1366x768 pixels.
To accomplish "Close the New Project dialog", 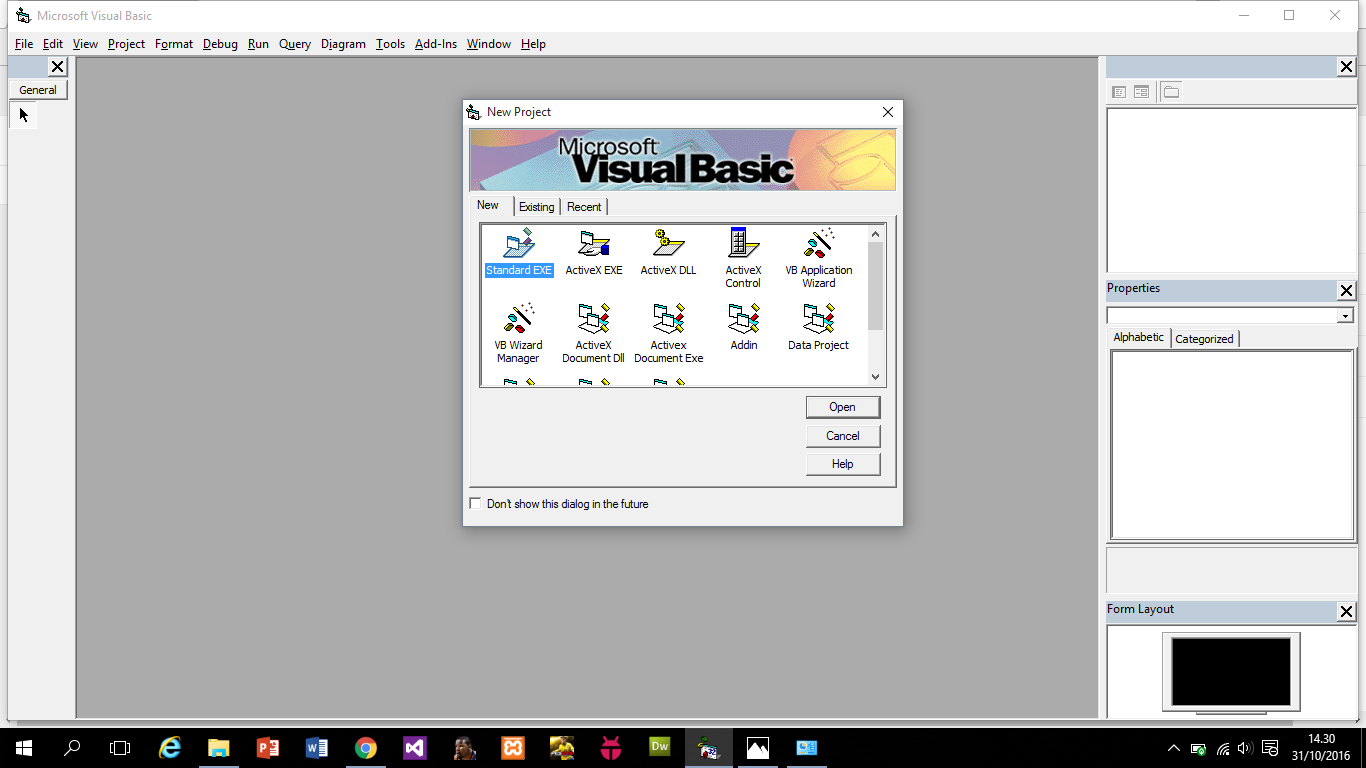I will [888, 112].
